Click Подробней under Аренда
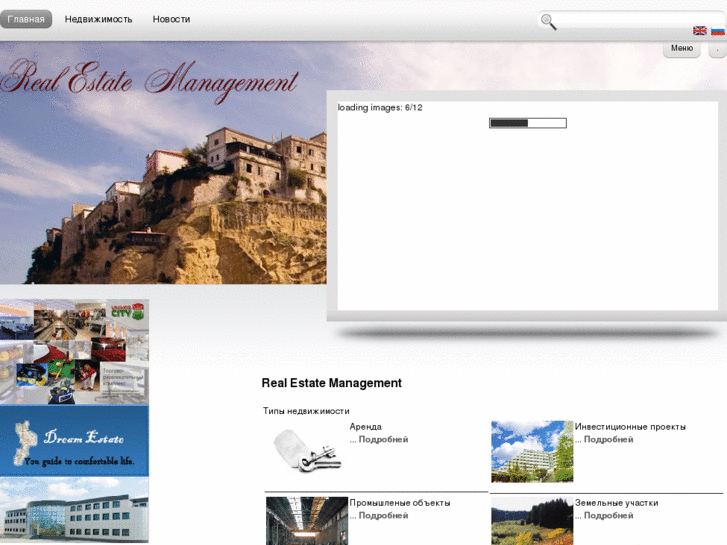The width and height of the screenshot is (727, 545). [383, 439]
